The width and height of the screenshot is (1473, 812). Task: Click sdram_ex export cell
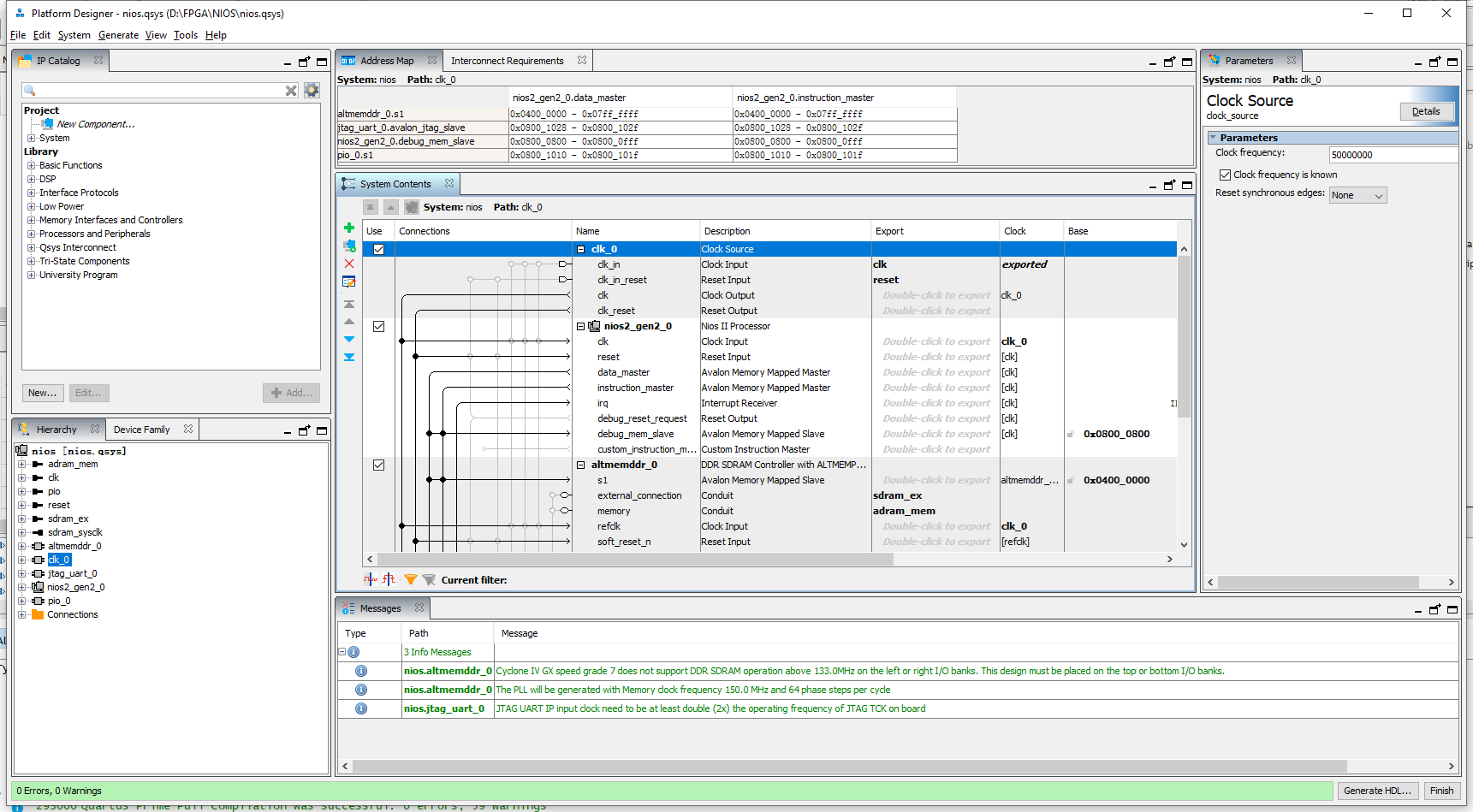tap(935, 495)
